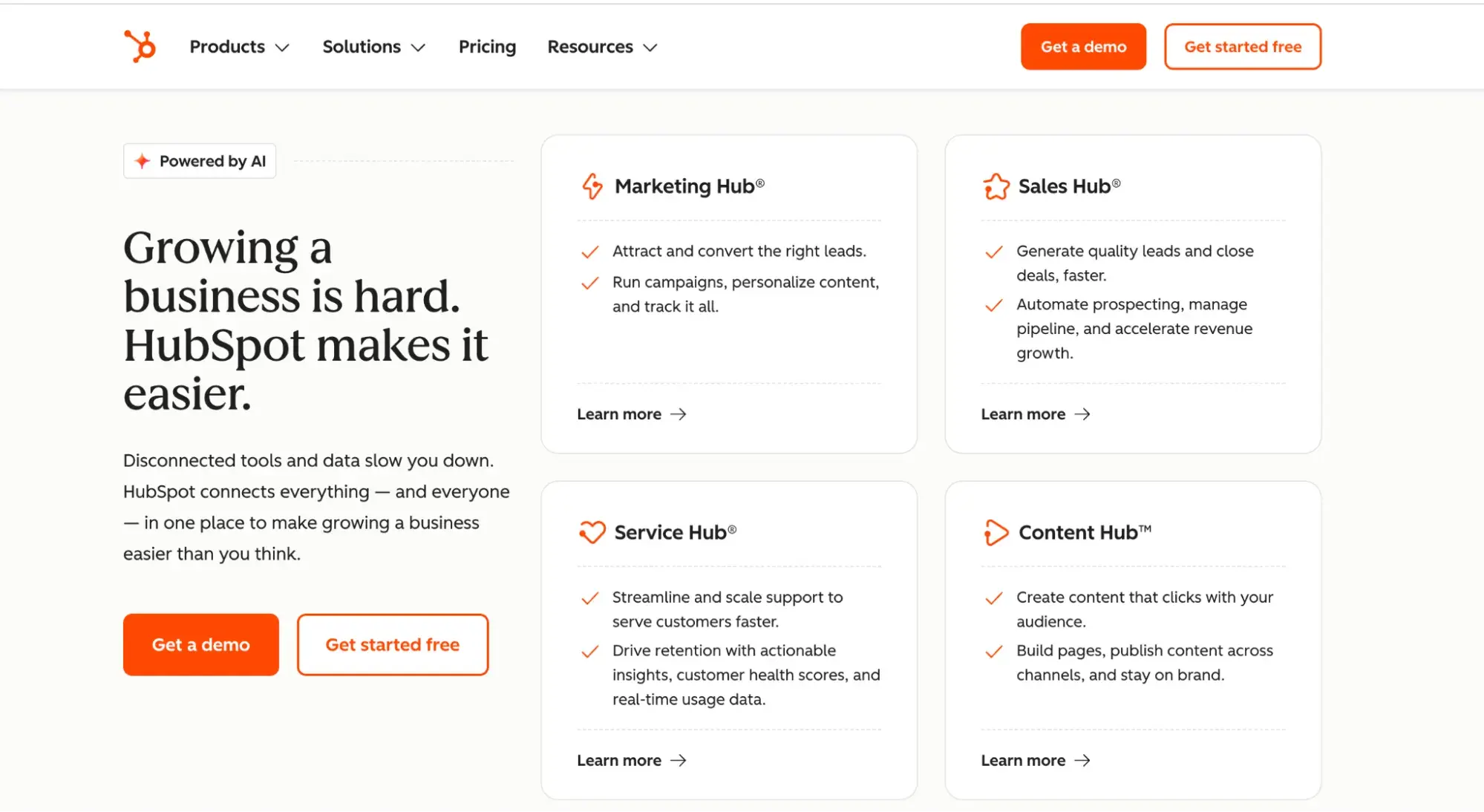Click text 'Generate quality leads and close deals, faster.'

click(1134, 263)
